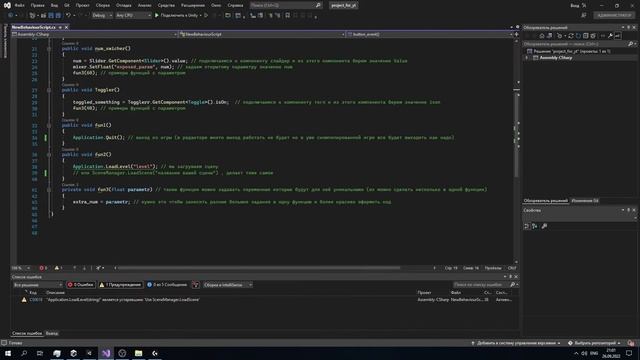Collapse the num_swicher method outline
The width and height of the screenshot is (640, 360).
[x=49, y=49]
